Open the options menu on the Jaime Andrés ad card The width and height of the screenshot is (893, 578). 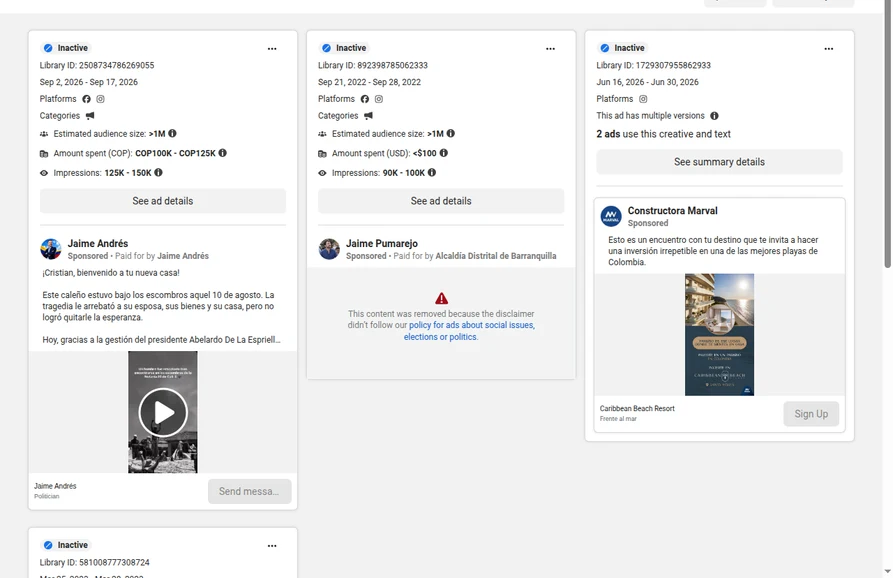coord(272,49)
